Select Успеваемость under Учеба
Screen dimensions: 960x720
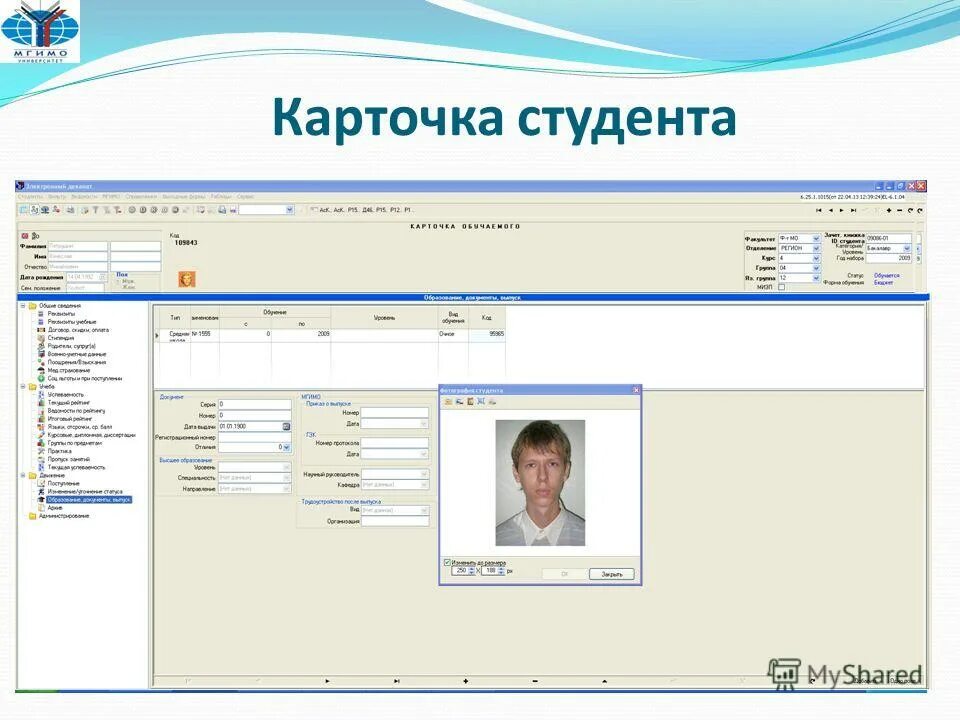tap(66, 395)
